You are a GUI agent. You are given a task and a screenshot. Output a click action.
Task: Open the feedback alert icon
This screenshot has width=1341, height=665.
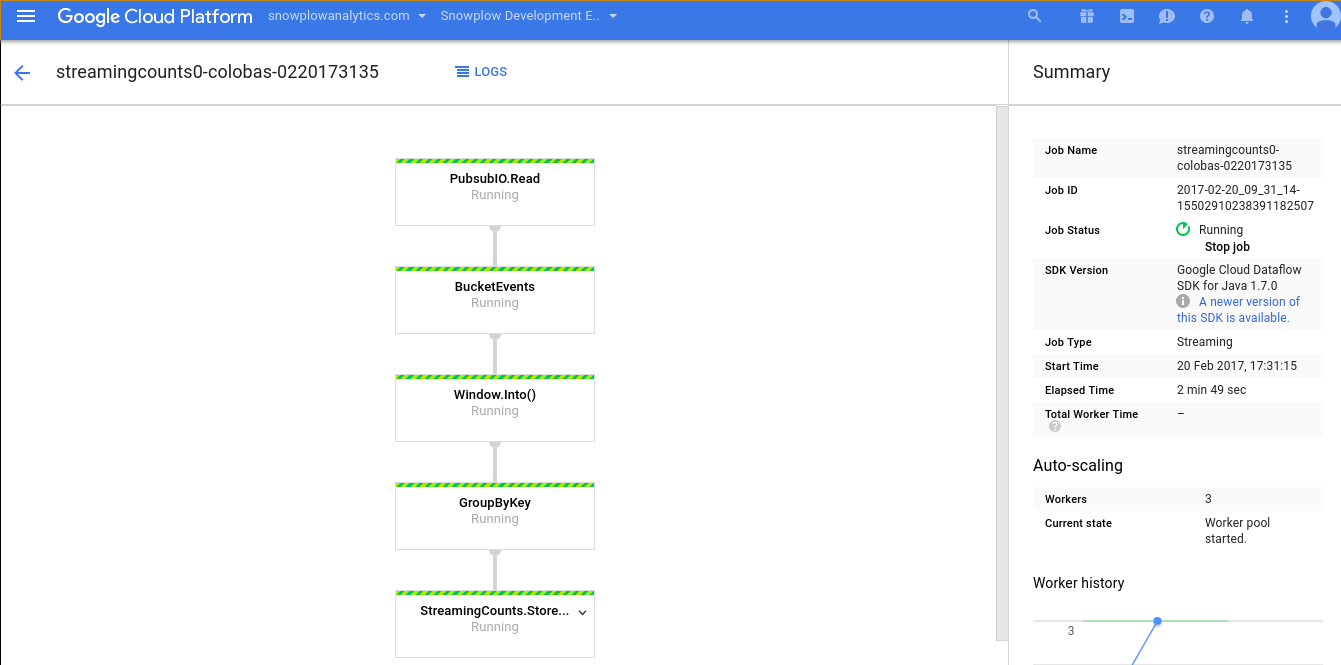click(x=1167, y=16)
